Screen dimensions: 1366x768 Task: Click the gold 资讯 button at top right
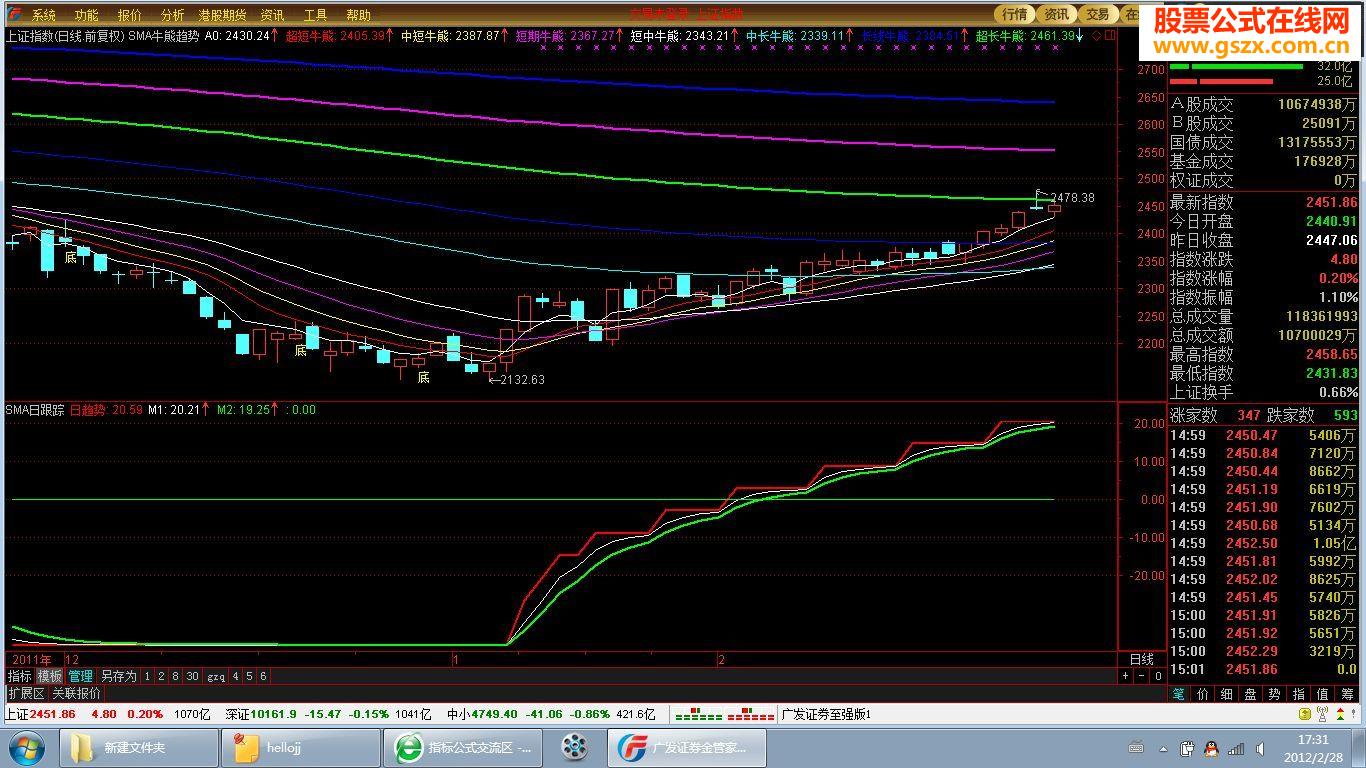(1057, 14)
